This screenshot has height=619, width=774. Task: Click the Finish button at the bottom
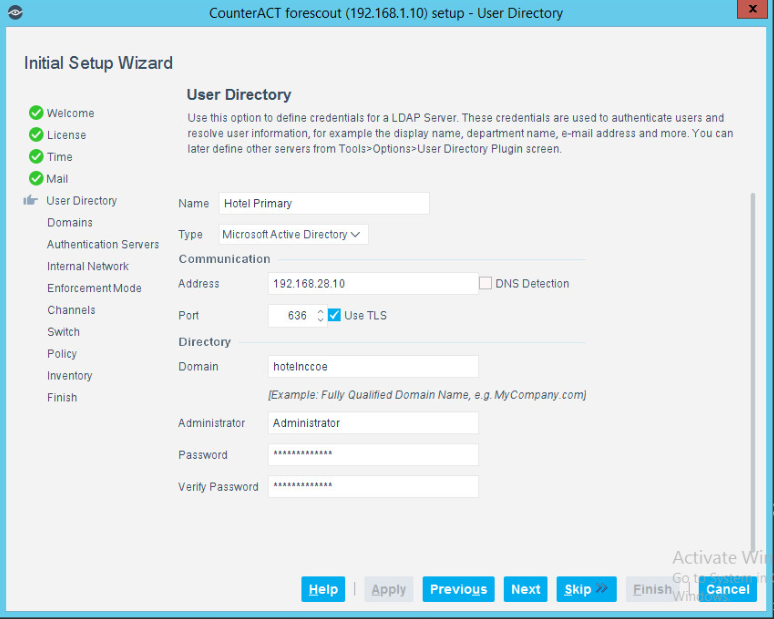(652, 589)
